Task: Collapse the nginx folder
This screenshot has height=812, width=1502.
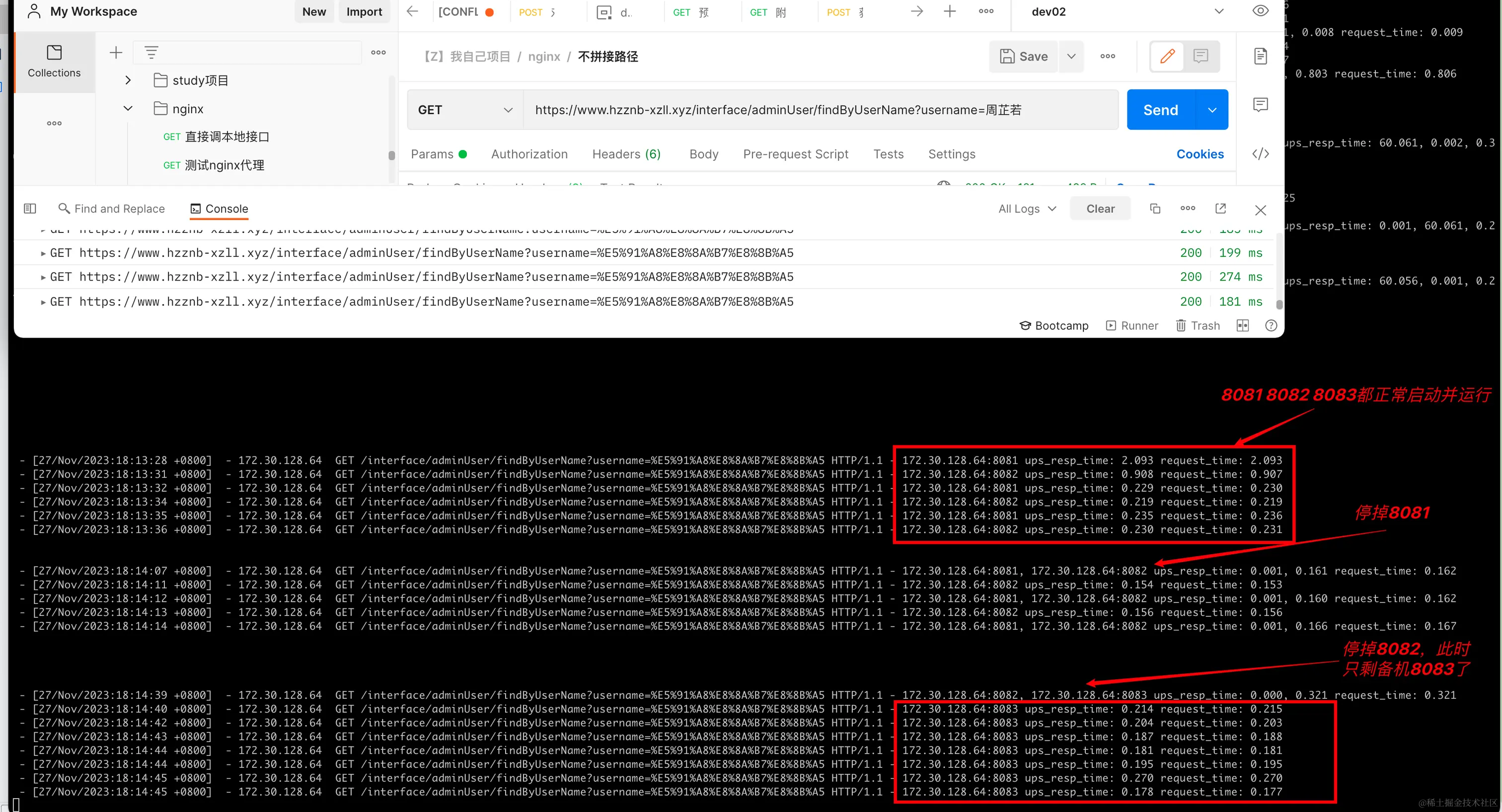Action: pyautogui.click(x=128, y=108)
